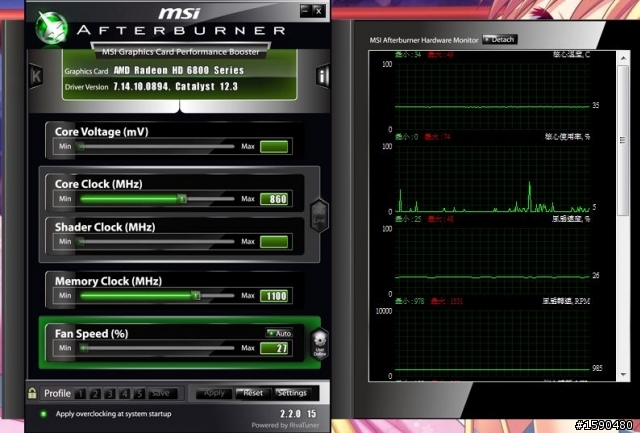The width and height of the screenshot is (640, 433).
Task: Select profile slot 2
Action: pos(95,393)
